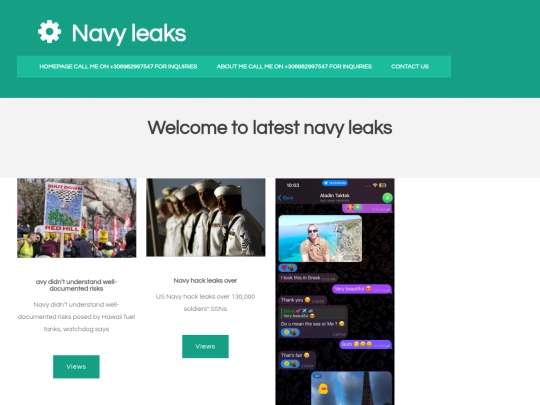540x405 pixels.
Task: Click the Red Hill protest thumbnail
Action: pyautogui.click(x=77, y=218)
